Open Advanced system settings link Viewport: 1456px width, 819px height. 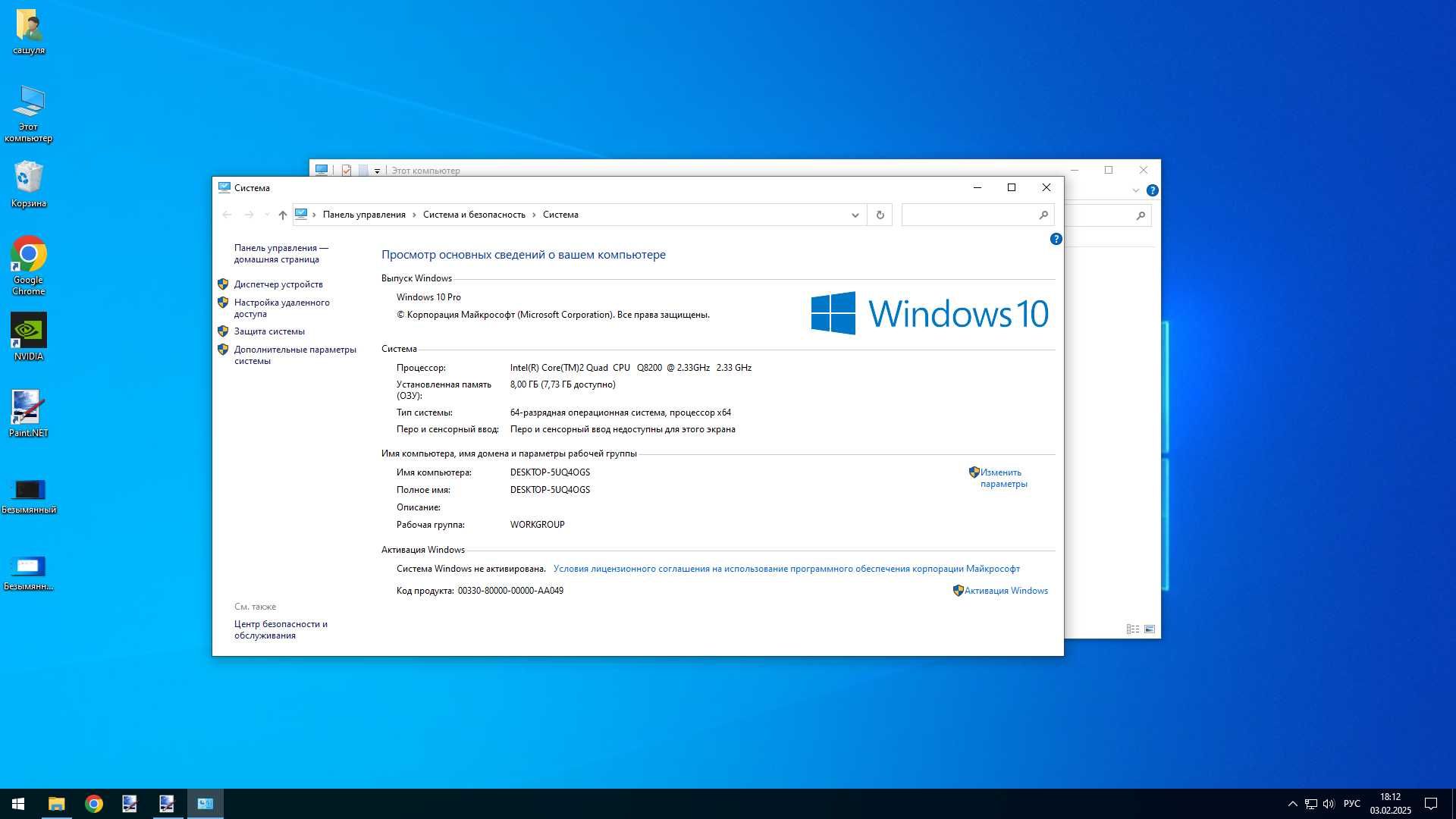(x=295, y=355)
